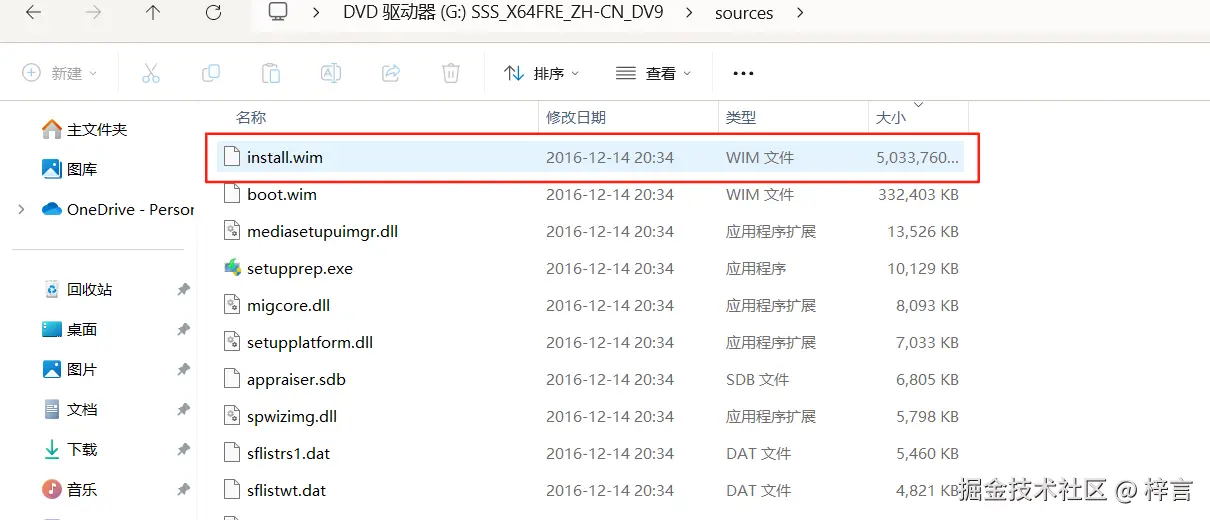Click the migcore.dll file icon
Screen dimensions: 1210x520
[x=232, y=305]
